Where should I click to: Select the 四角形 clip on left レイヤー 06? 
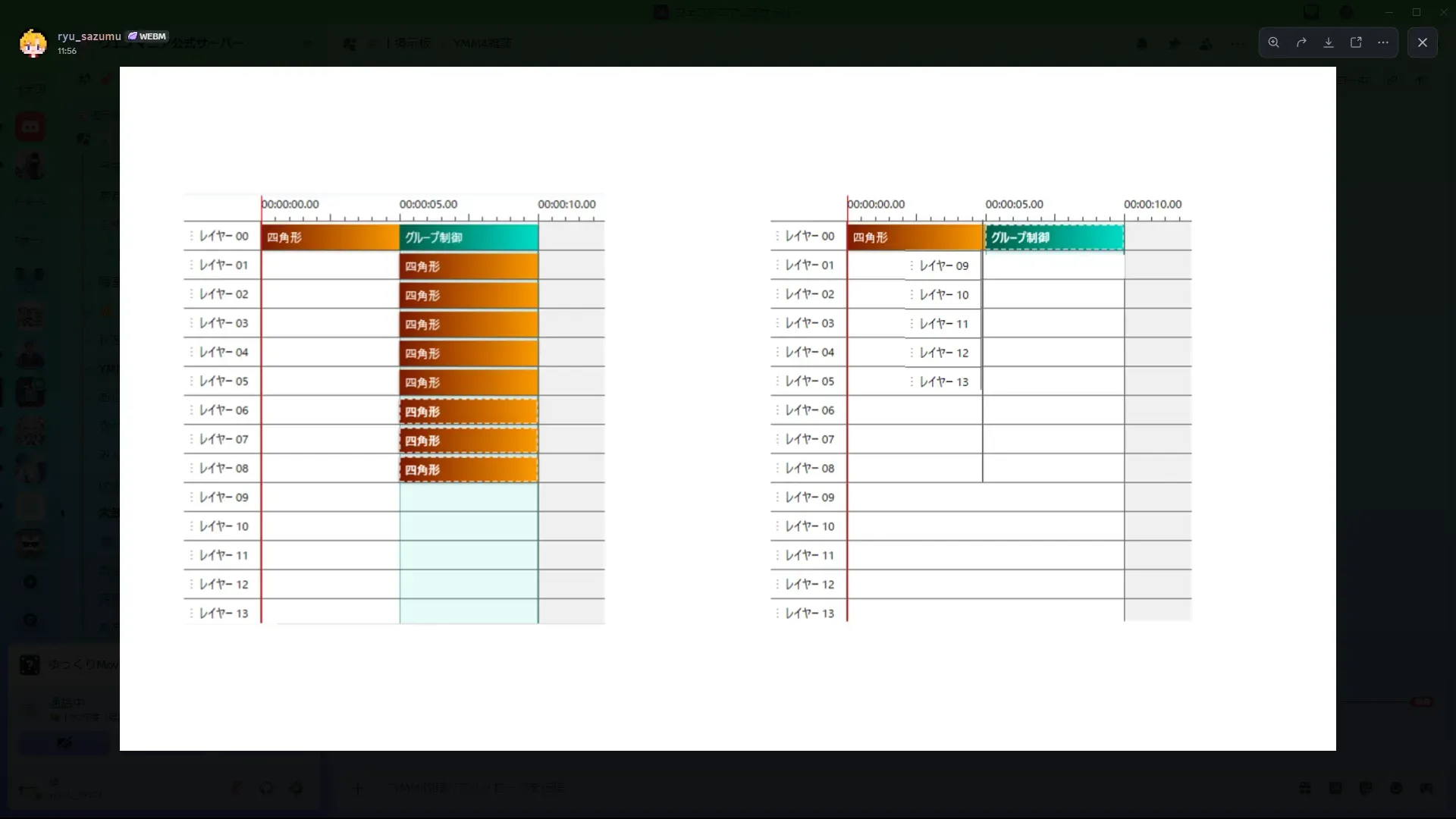point(469,412)
